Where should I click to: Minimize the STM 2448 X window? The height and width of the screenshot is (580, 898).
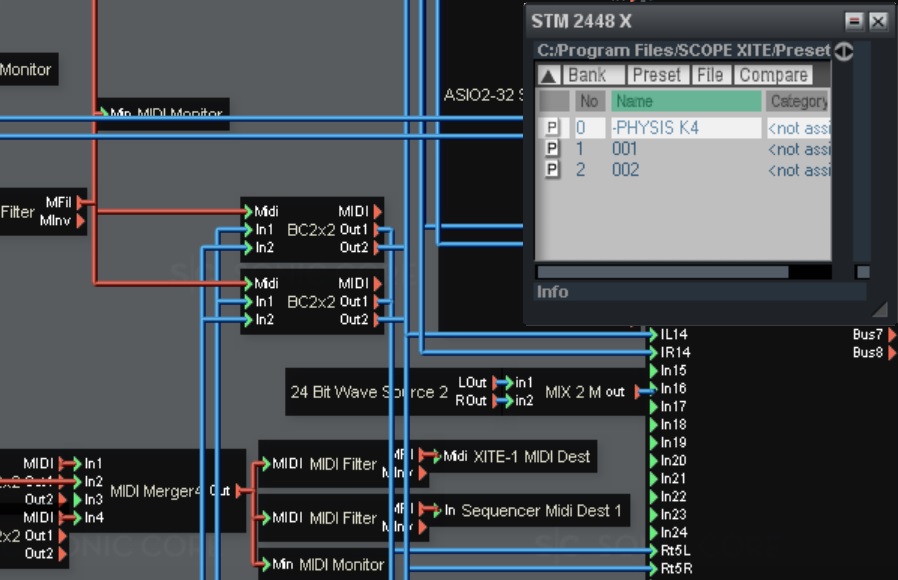tap(854, 22)
